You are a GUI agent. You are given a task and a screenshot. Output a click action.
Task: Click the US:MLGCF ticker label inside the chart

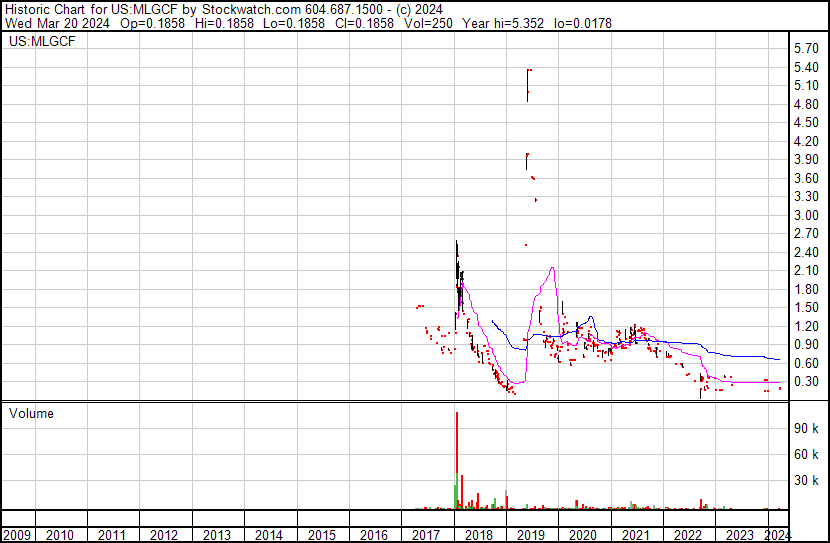pos(42,41)
